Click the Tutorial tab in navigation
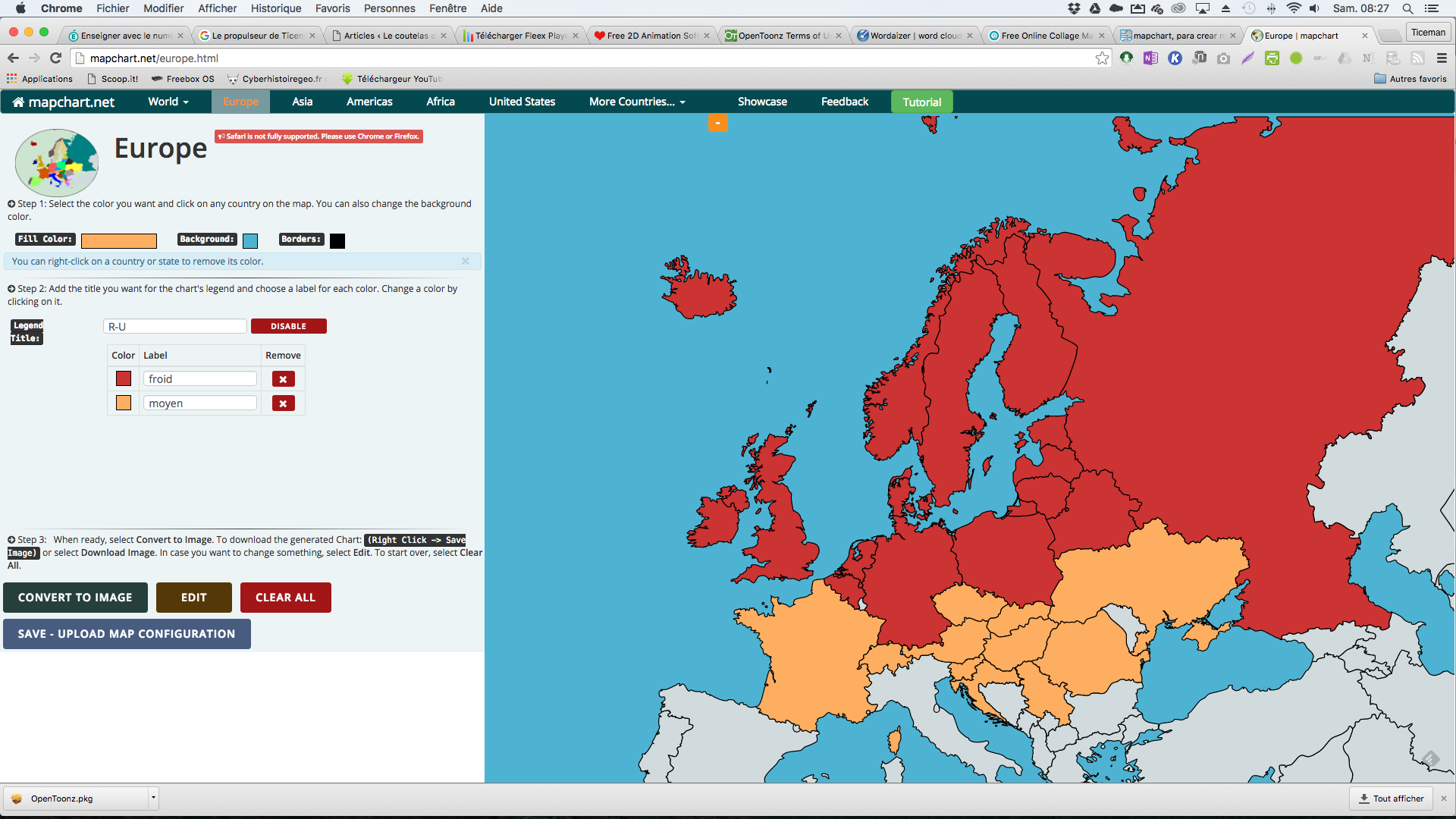This screenshot has height=819, width=1456. 921,101
